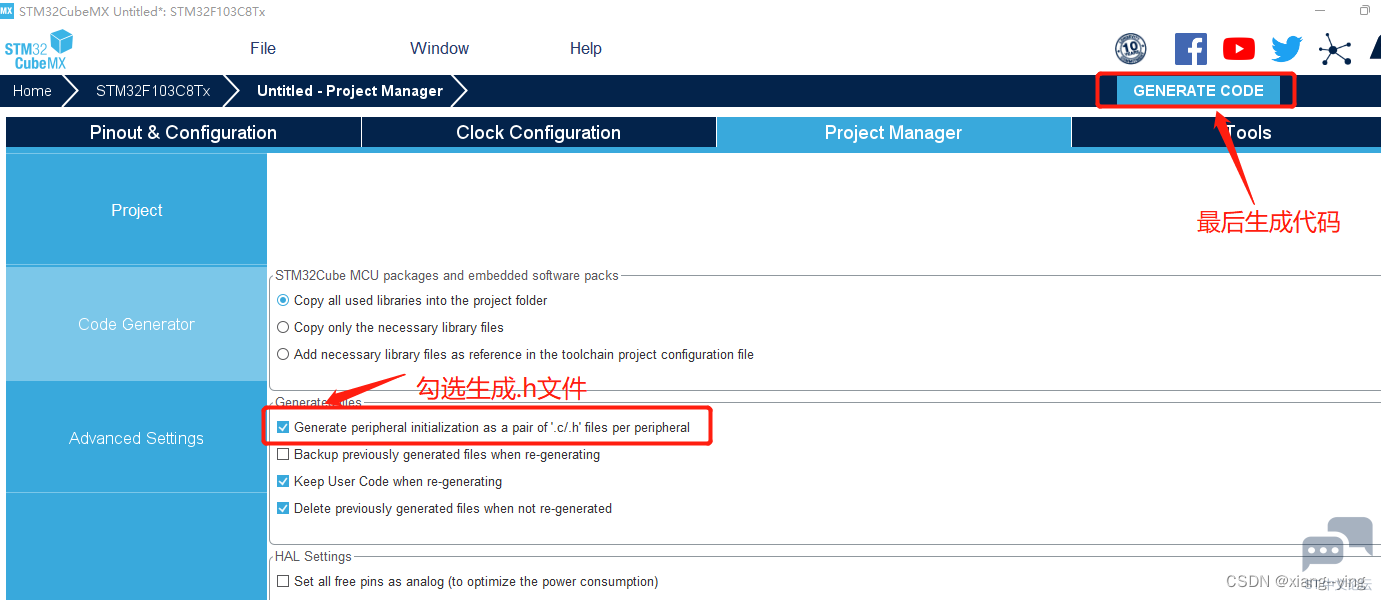Image resolution: width=1381 pixels, height=600 pixels.
Task: Select Add necessary library files as reference
Action: pos(284,354)
